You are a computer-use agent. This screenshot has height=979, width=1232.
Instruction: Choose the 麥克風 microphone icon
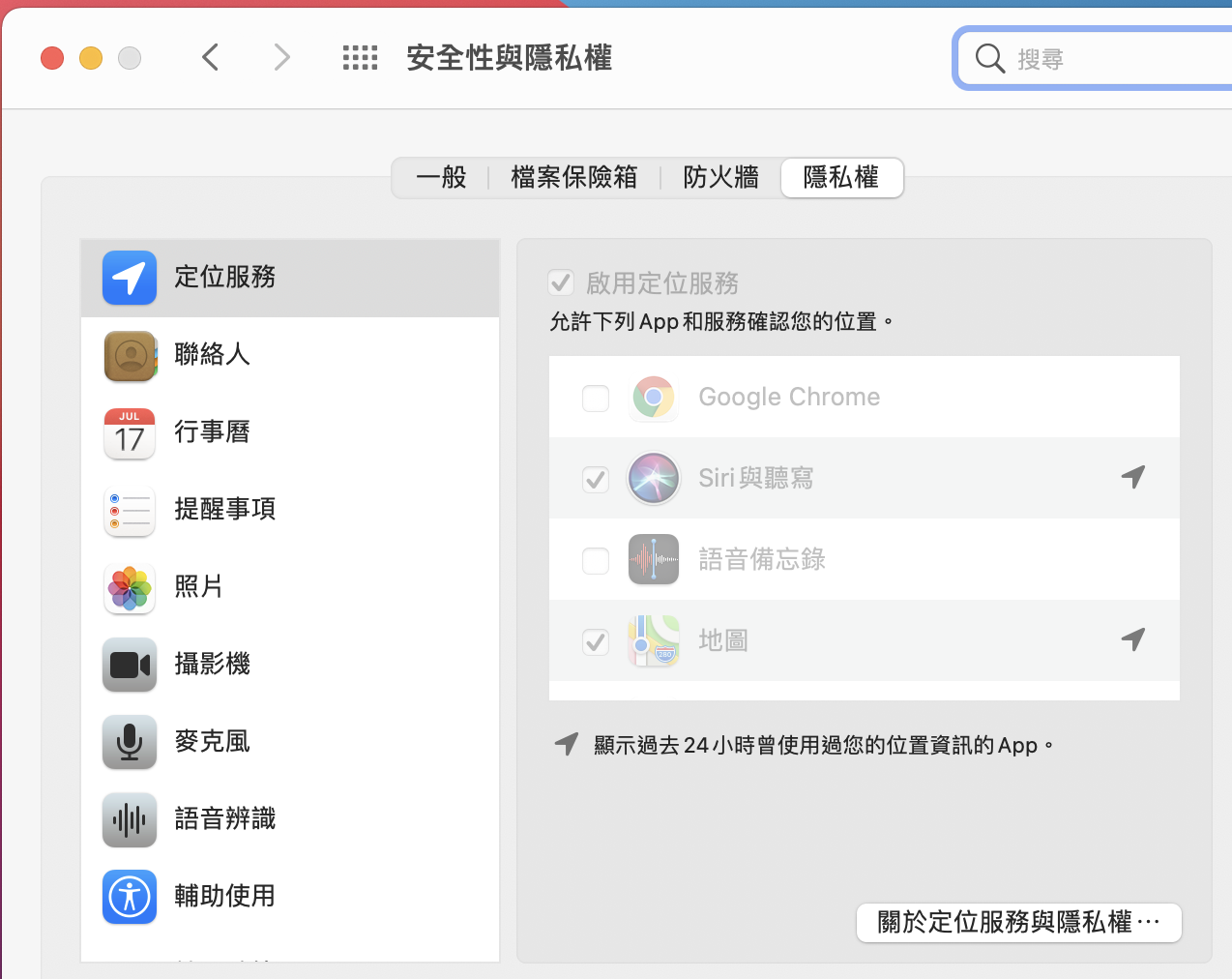point(130,742)
